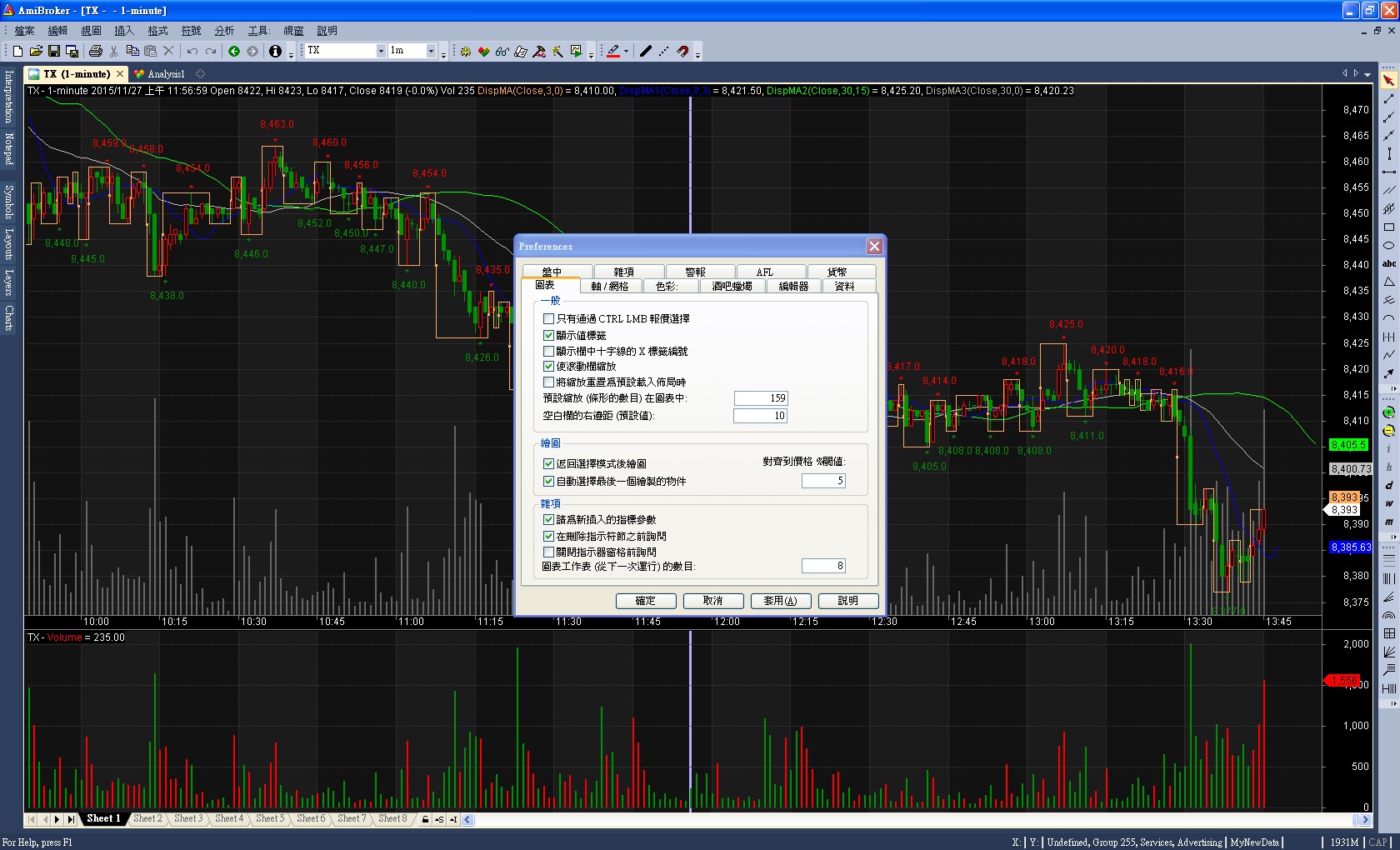Select the Arc drawing tool

click(1389, 318)
